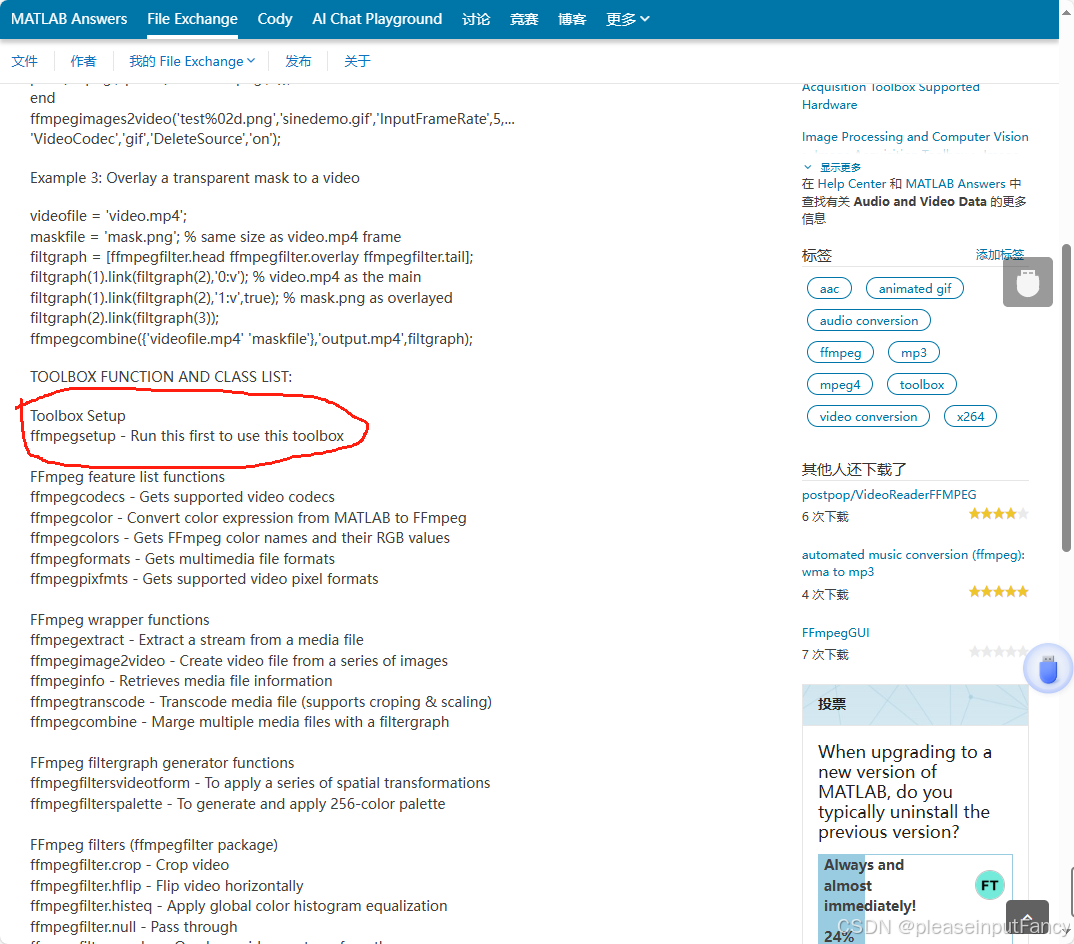This screenshot has width=1074, height=944.
Task: Click the star rating for FFmpegGUI
Action: [x=998, y=651]
